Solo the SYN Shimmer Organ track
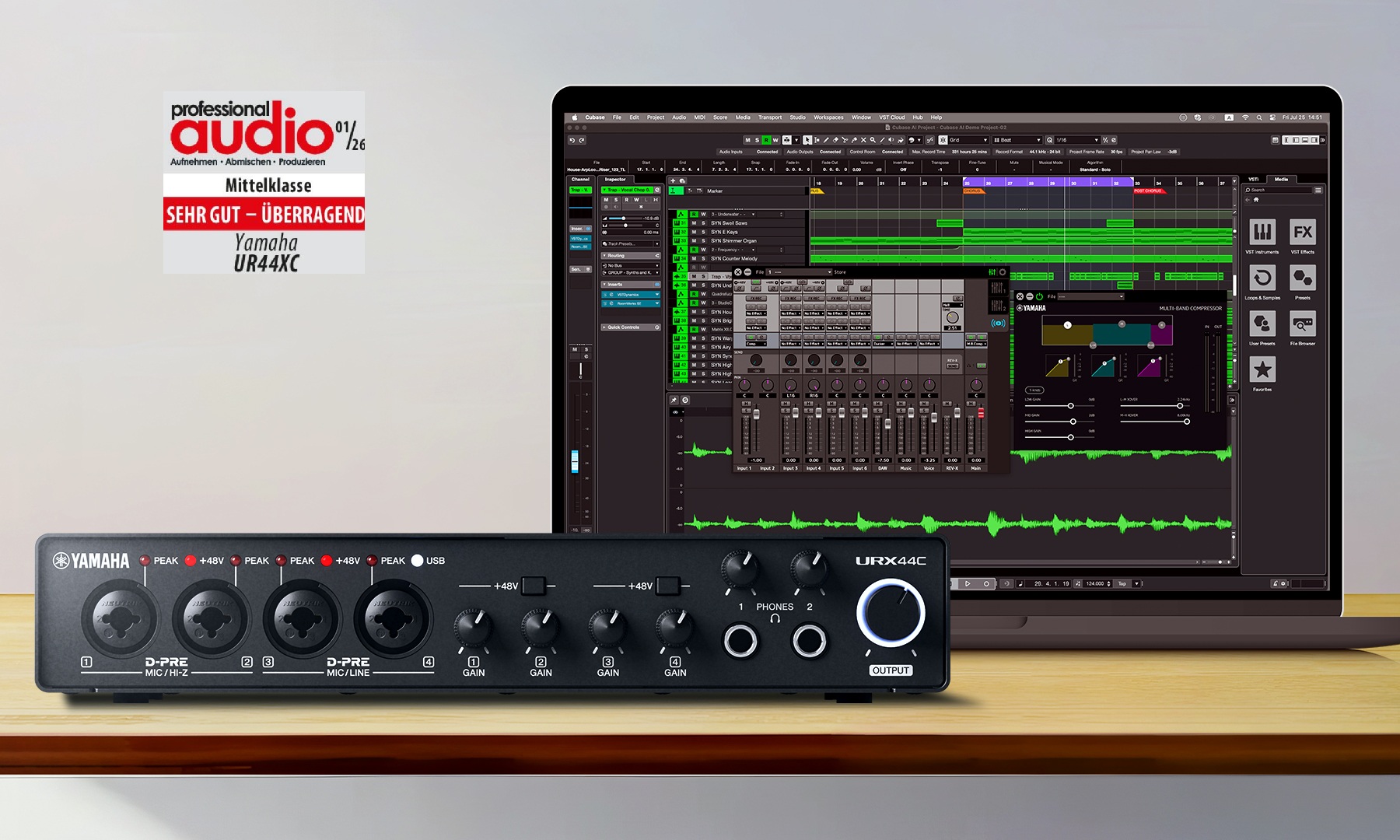 pos(704,241)
